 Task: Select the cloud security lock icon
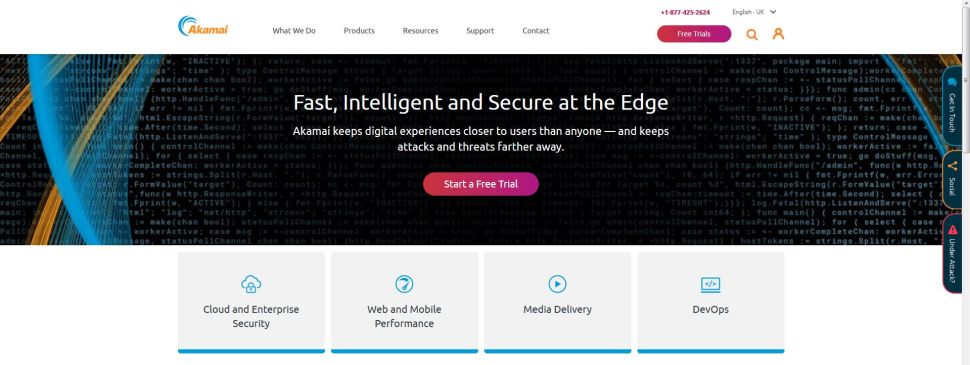pos(251,284)
